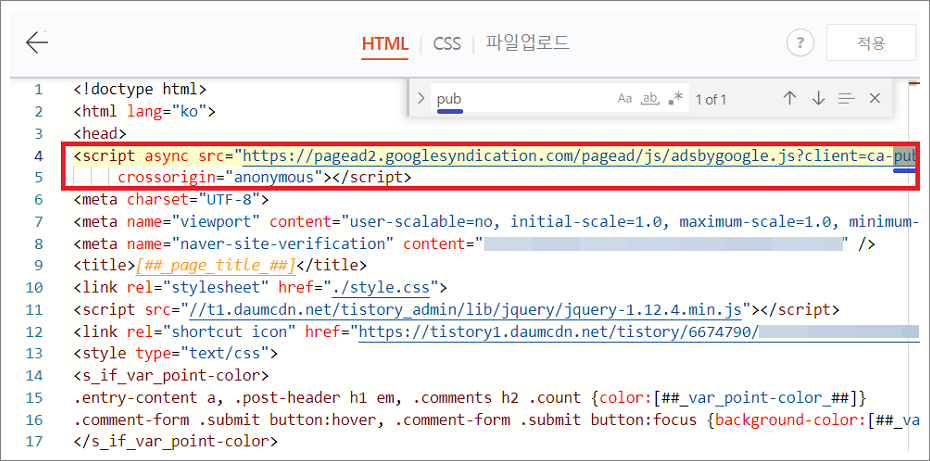Screen dimensions: 930x461
Task: Click the '<s_if_var_point-color>' opening tag
Action: tap(171, 376)
